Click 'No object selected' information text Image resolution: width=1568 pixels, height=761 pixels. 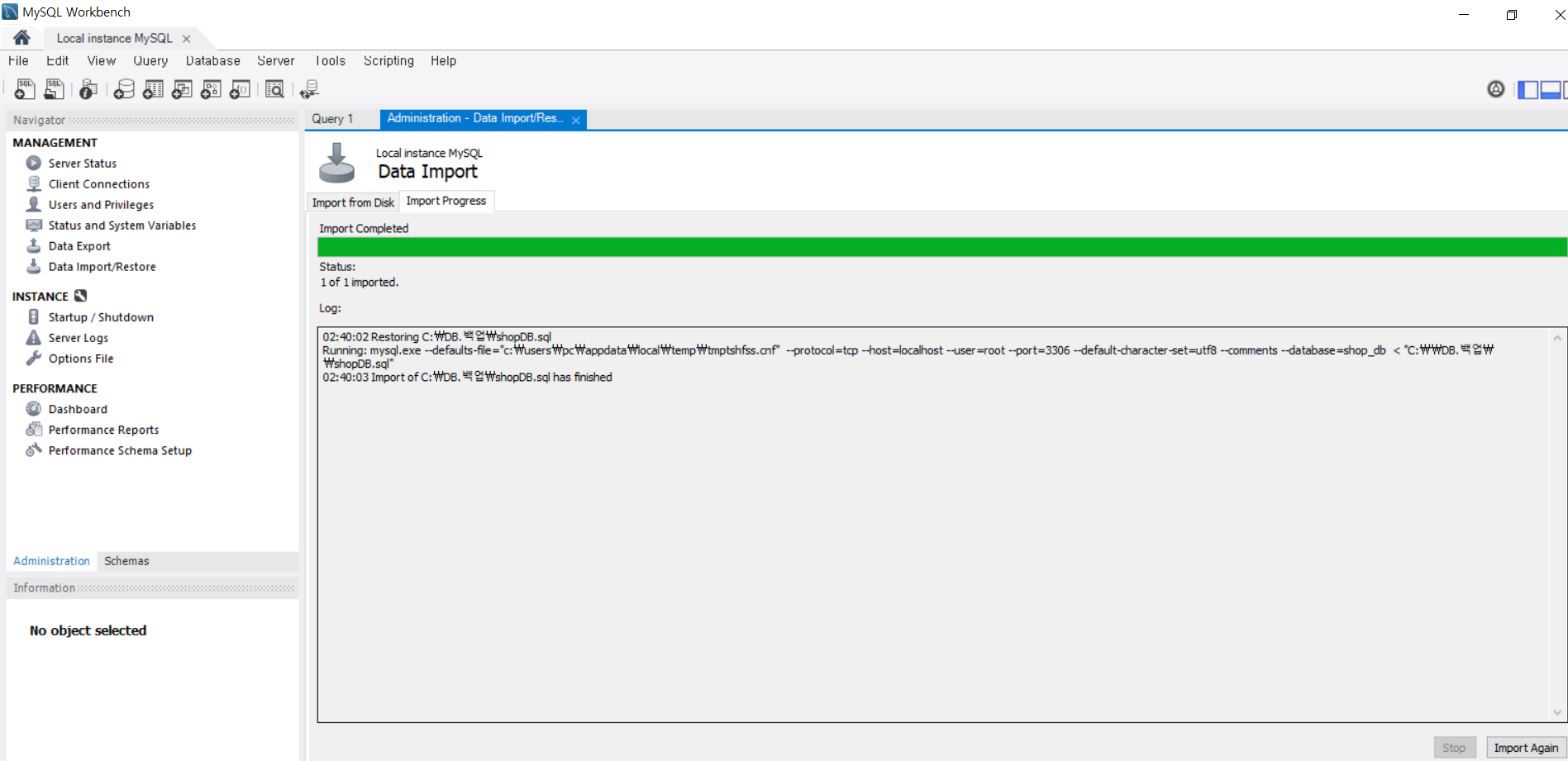[x=88, y=630]
